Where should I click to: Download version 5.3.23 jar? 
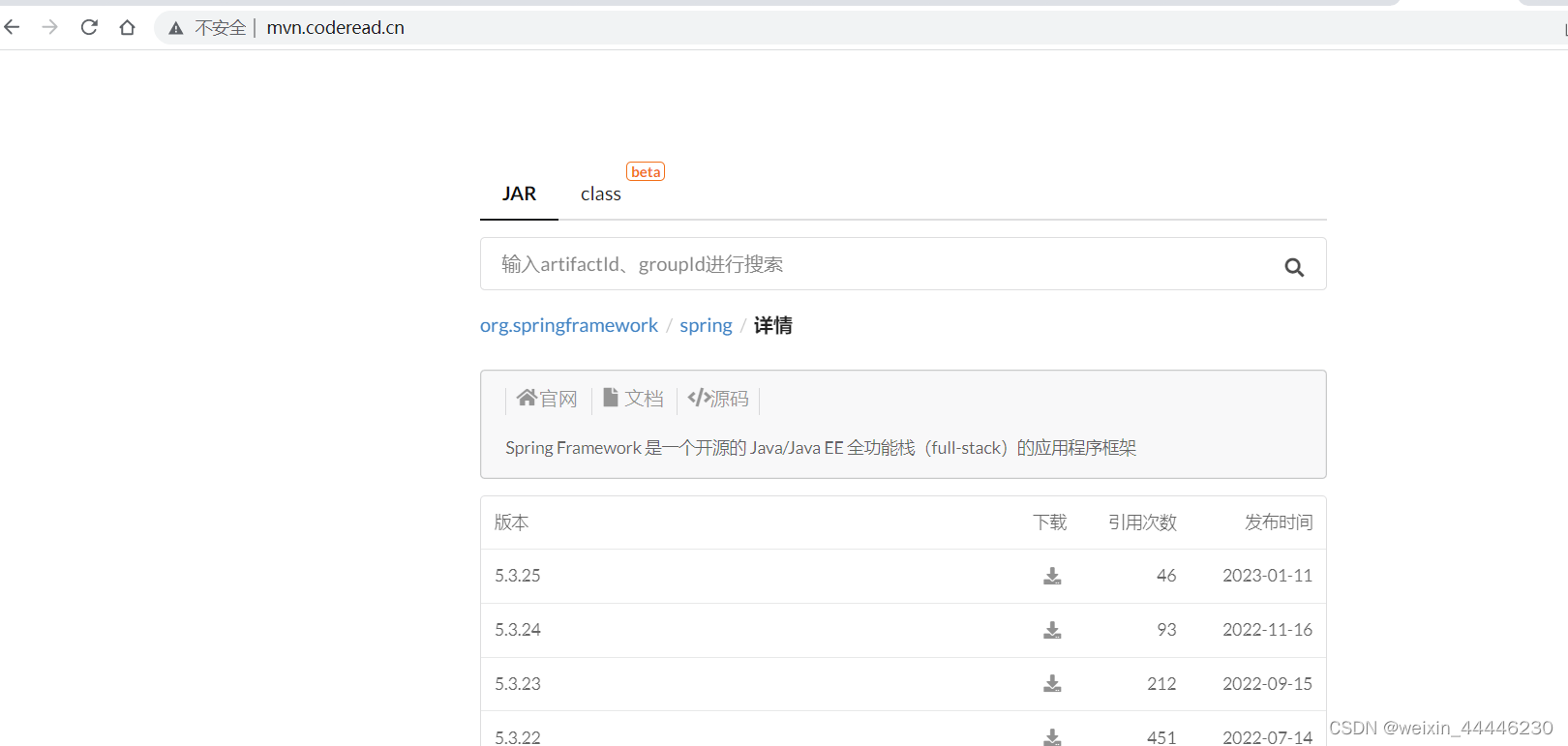pyautogui.click(x=1052, y=684)
